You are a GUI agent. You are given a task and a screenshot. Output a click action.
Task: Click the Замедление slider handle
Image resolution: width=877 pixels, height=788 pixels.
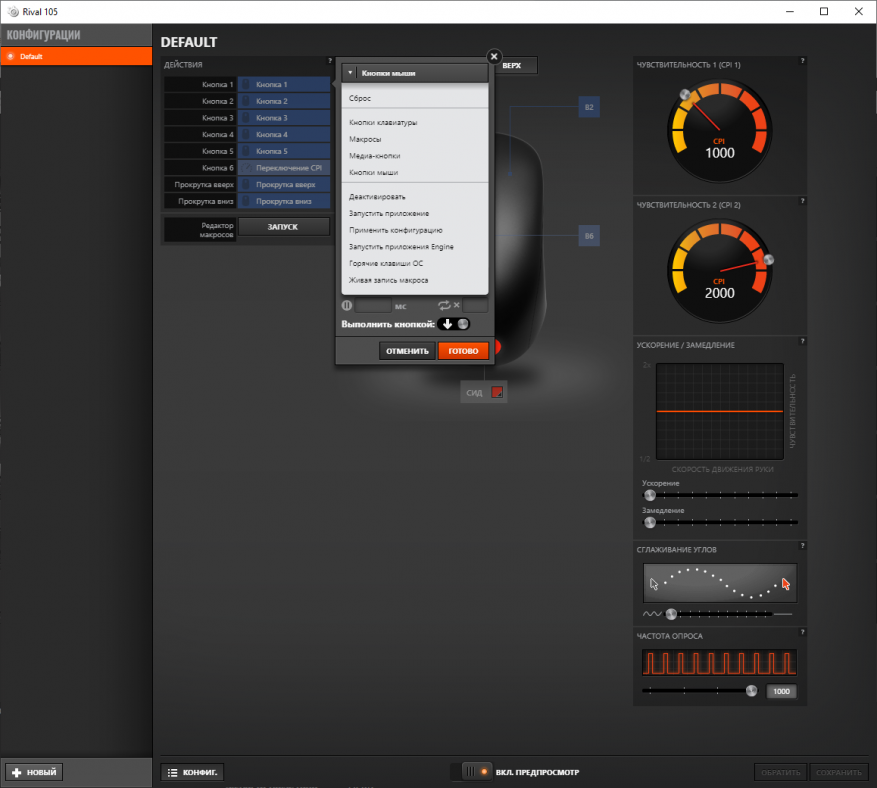coord(650,522)
